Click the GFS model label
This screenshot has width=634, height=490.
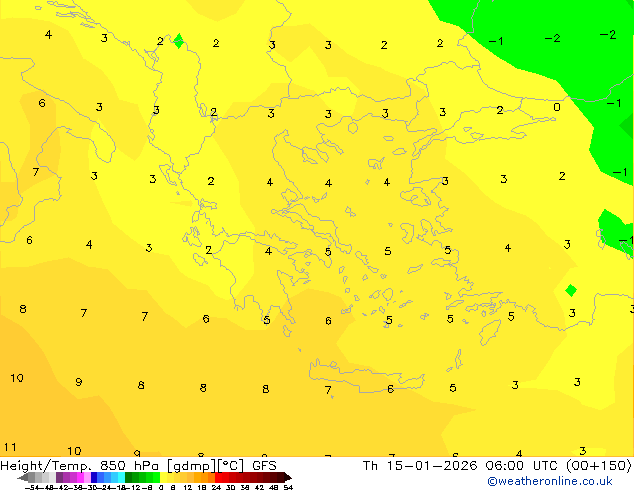click(x=264, y=466)
